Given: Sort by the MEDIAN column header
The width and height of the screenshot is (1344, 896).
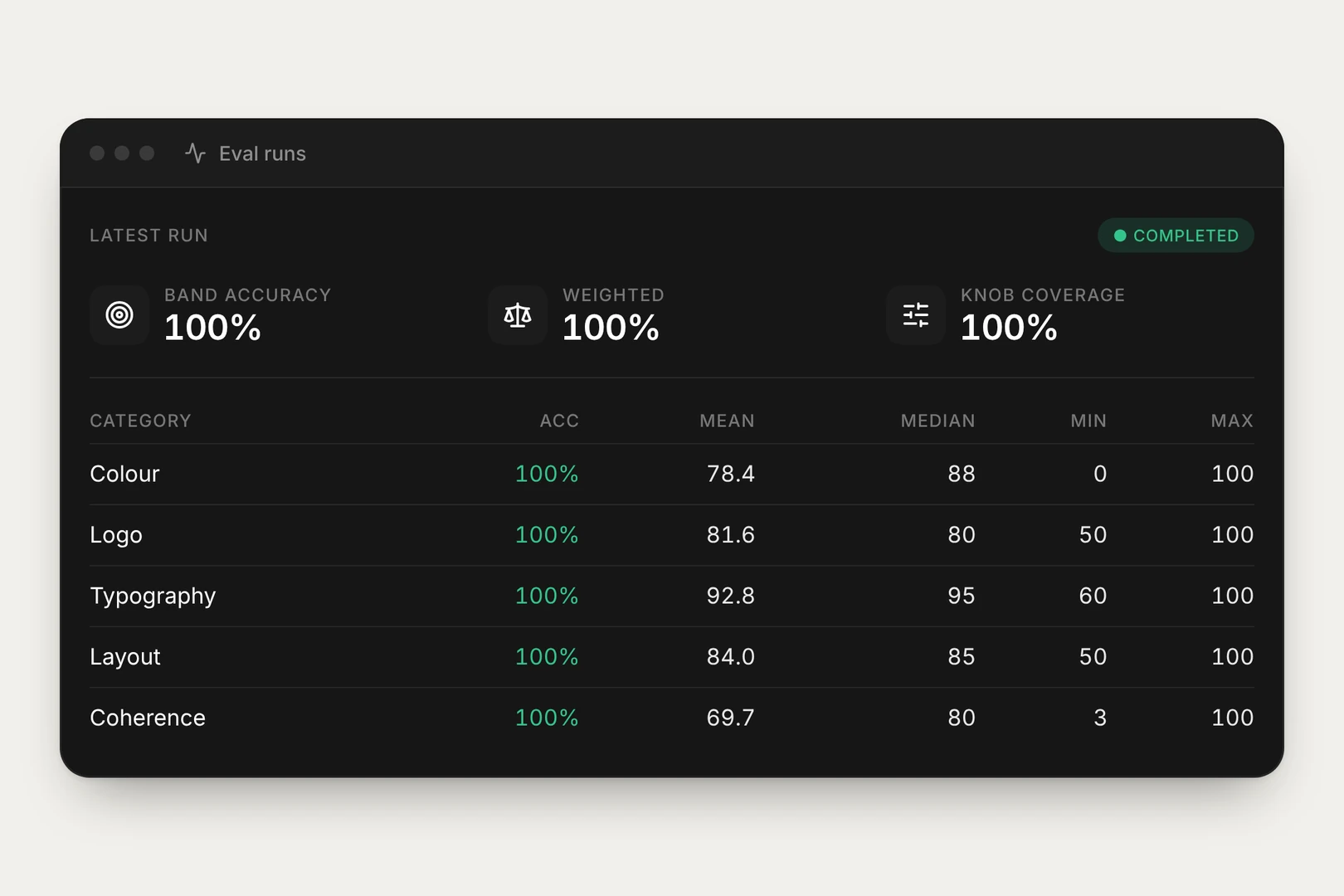Looking at the screenshot, I should [937, 421].
